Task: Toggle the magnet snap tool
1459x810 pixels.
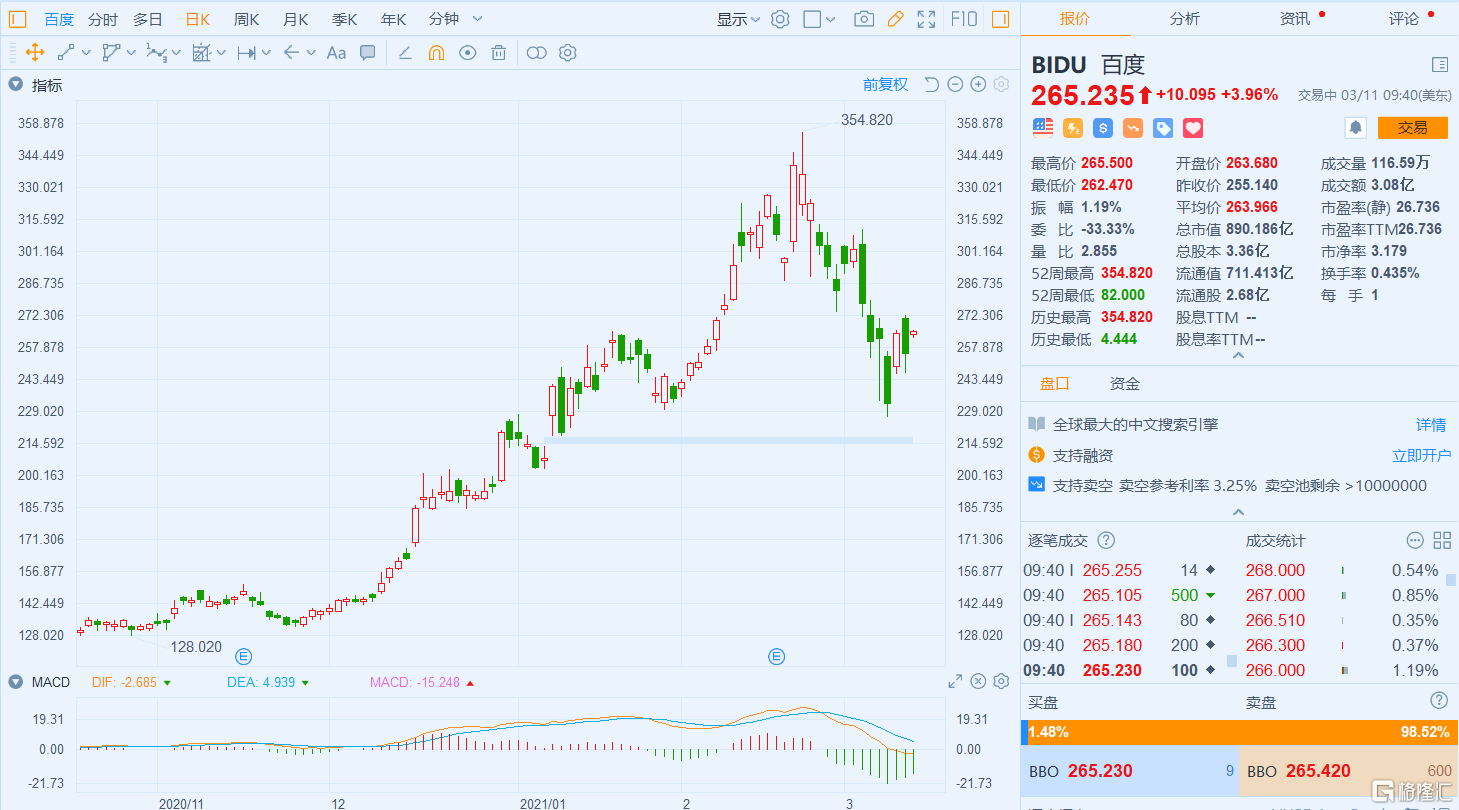Action: 436,53
